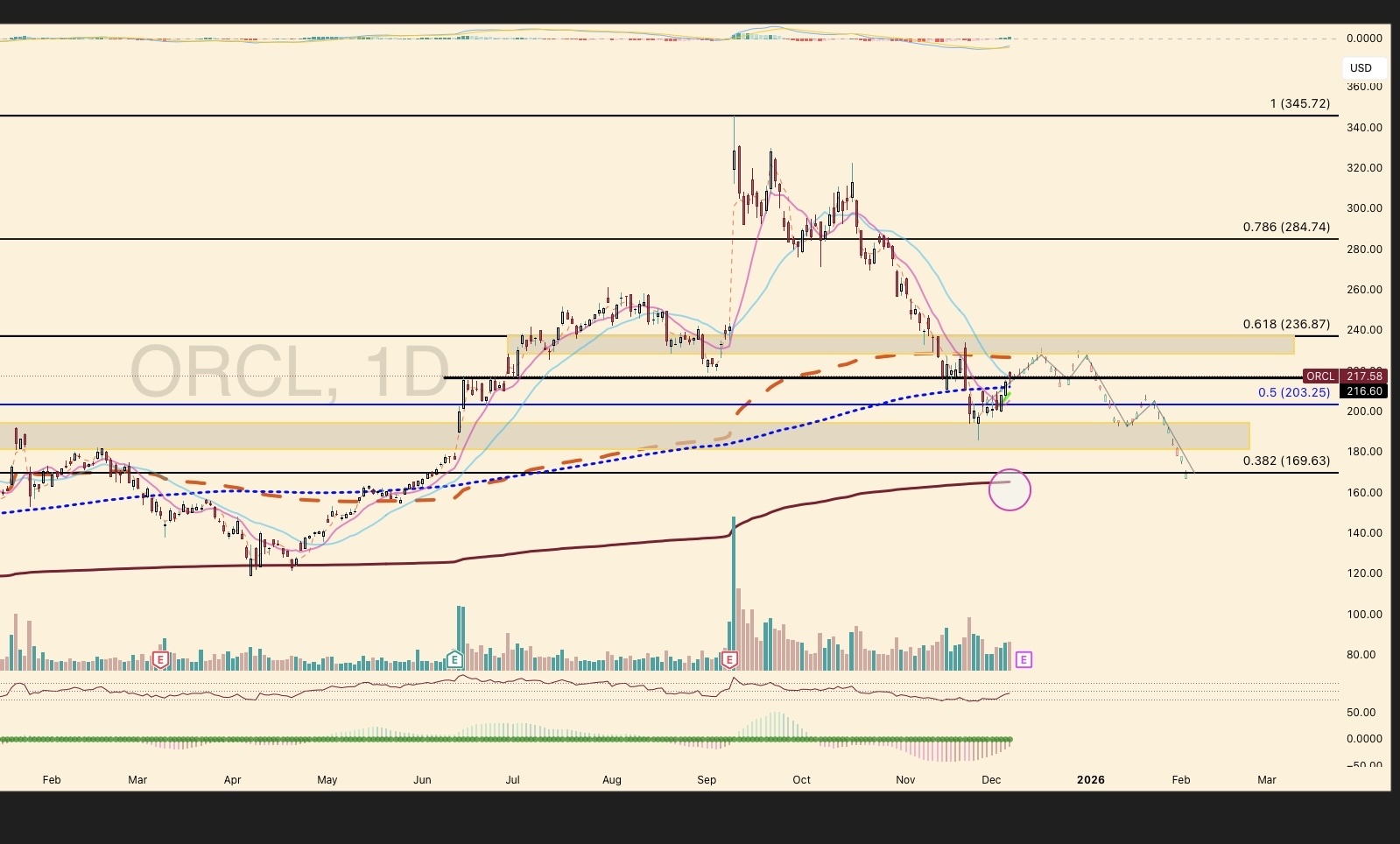This screenshot has height=844, width=1400.
Task: Open the teal June earnings E marker
Action: pyautogui.click(x=454, y=659)
